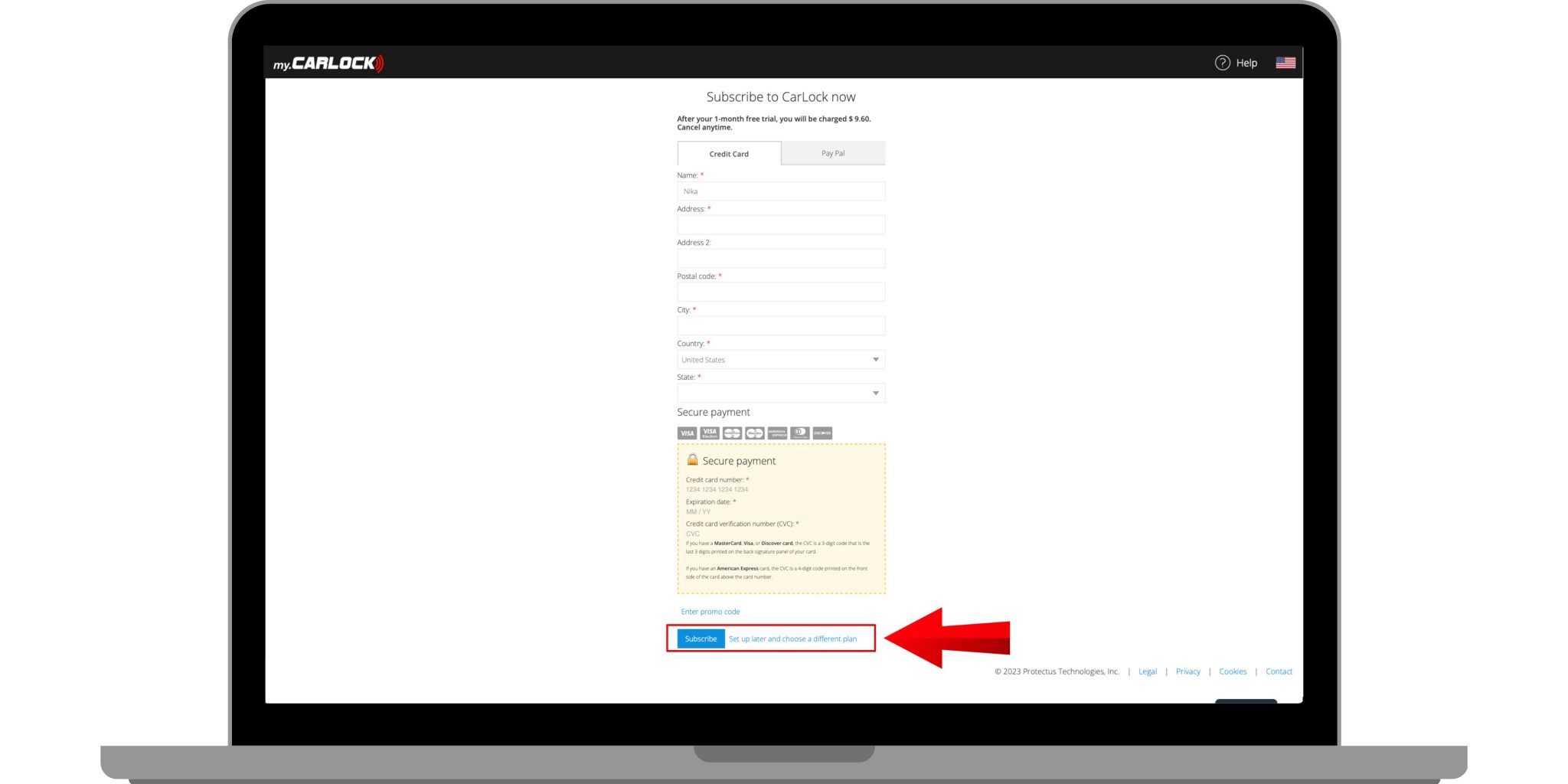The image size is (1568, 784).
Task: Switch to the Pay Pal tab
Action: 832,153
